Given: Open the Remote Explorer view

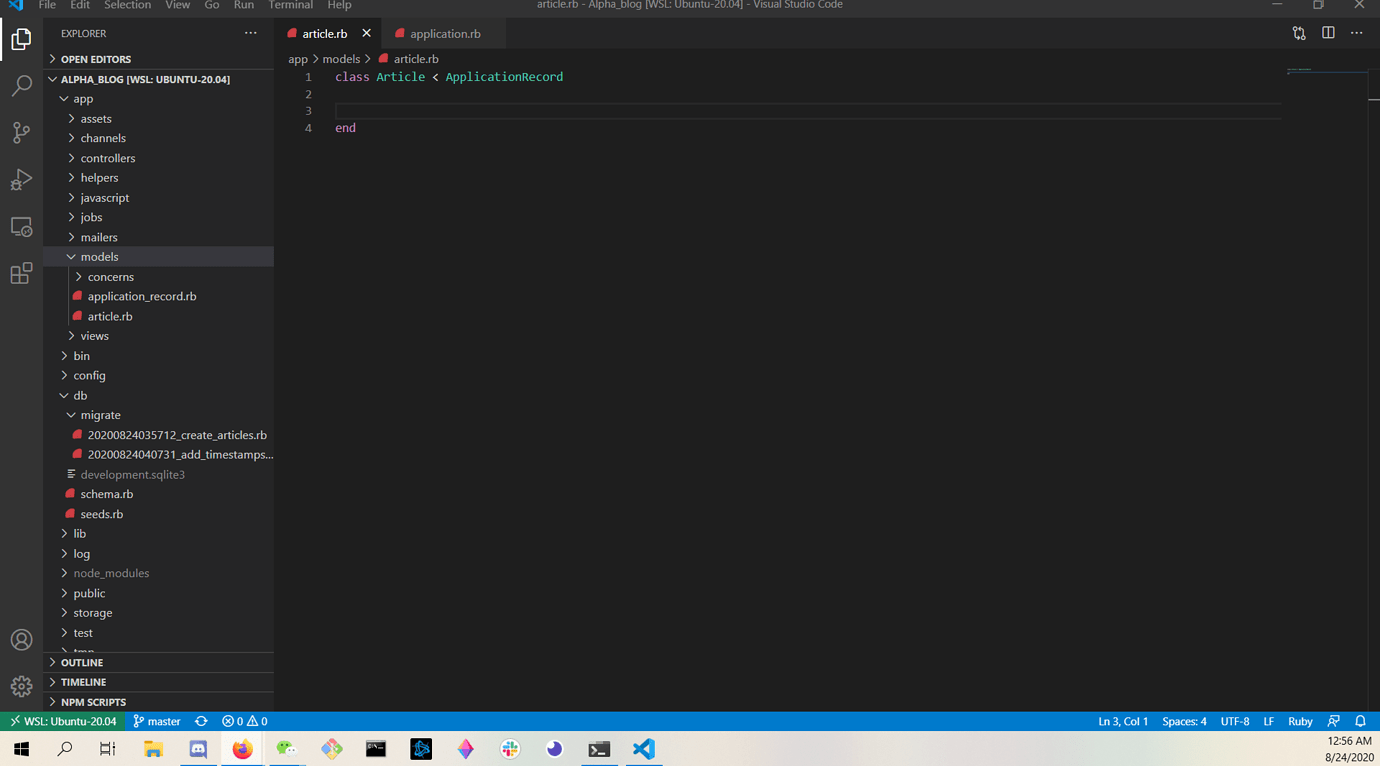Looking at the screenshot, I should click(21, 227).
